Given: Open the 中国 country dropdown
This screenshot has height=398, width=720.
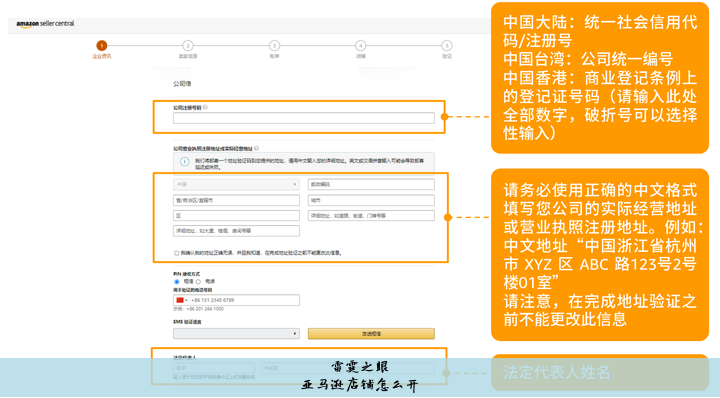Looking at the screenshot, I should click(236, 184).
